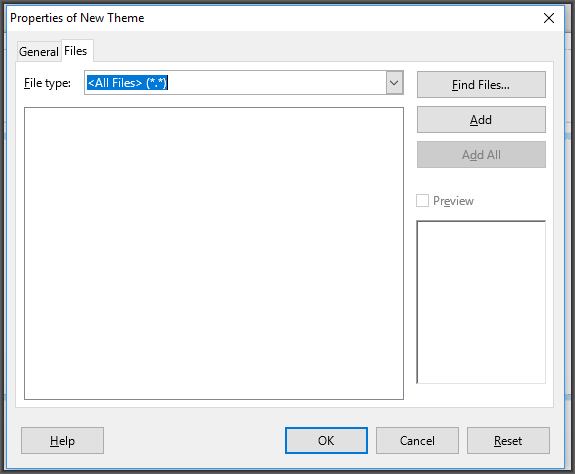This screenshot has width=575, height=474.
Task: Select the Files tab
Action: [x=76, y=51]
